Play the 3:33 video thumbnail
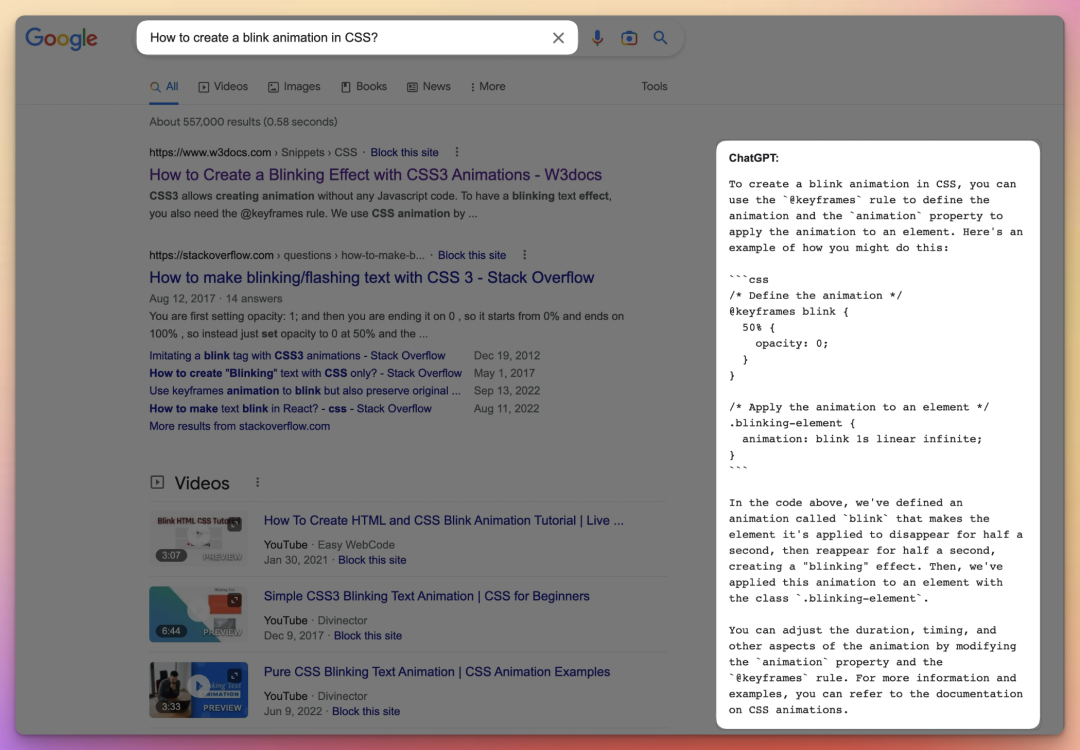Screen dimensions: 1080x750 click(x=198, y=690)
